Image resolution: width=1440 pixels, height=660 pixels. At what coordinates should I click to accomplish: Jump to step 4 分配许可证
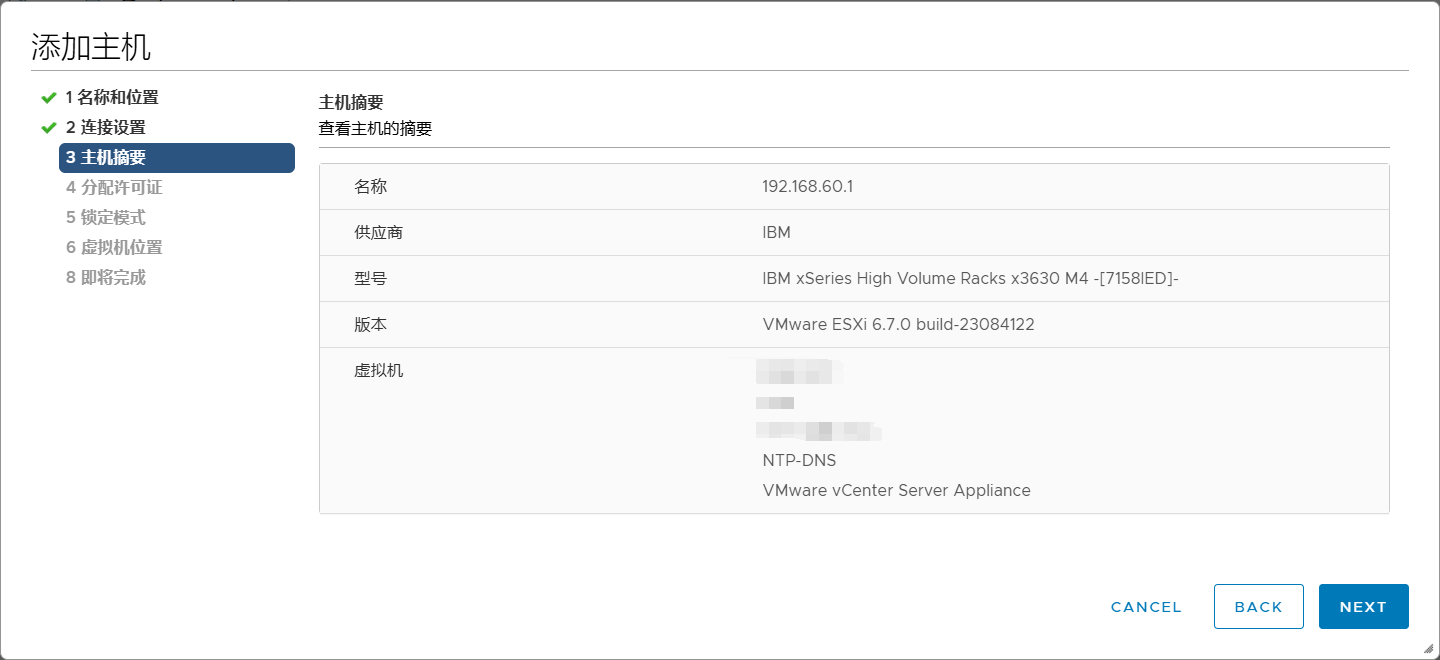point(114,188)
